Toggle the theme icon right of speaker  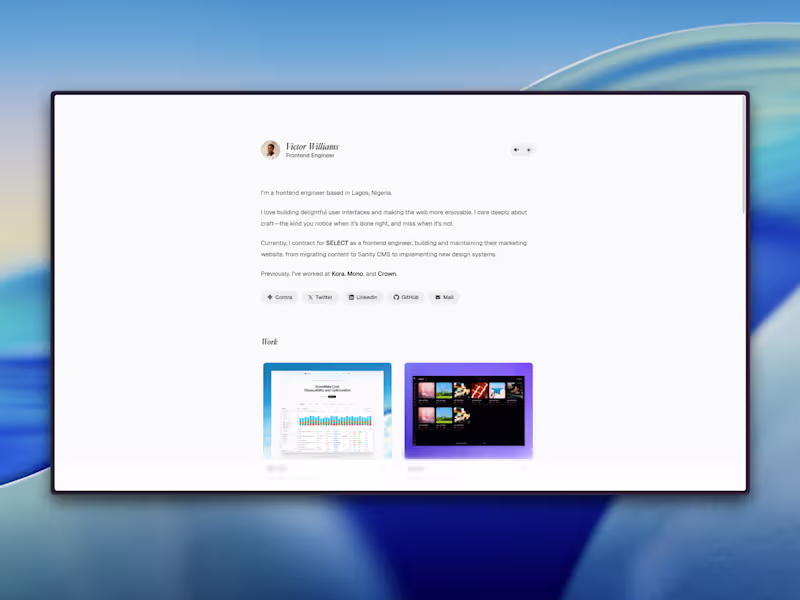click(x=529, y=150)
